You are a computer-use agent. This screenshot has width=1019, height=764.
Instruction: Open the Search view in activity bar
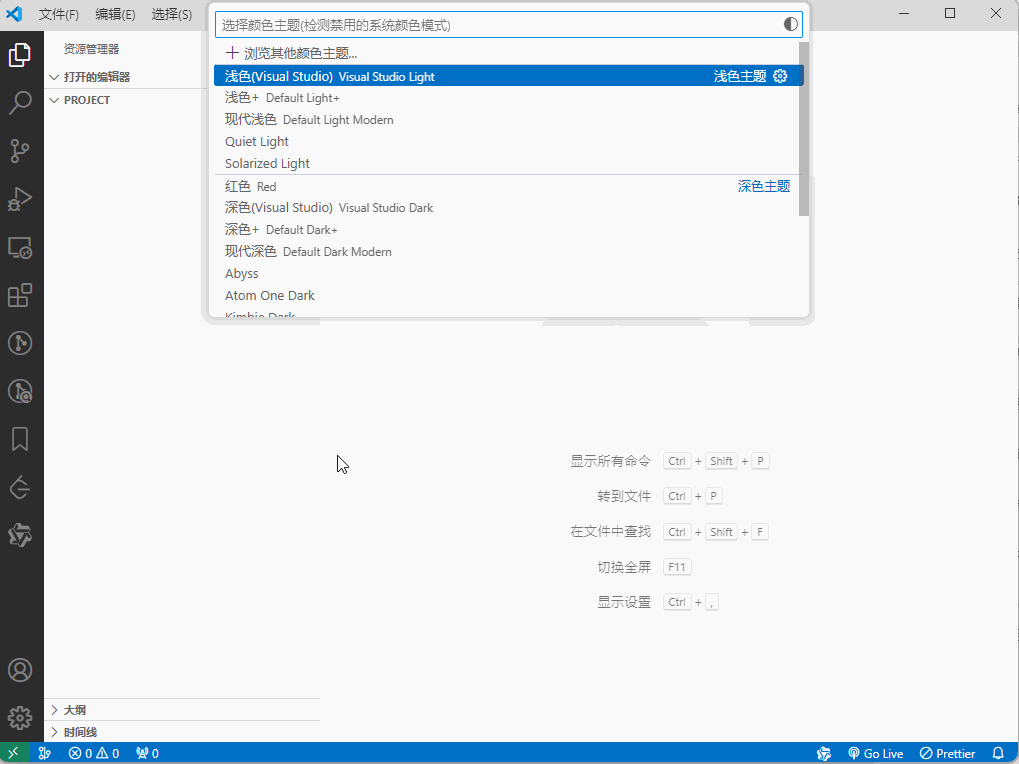coord(20,102)
